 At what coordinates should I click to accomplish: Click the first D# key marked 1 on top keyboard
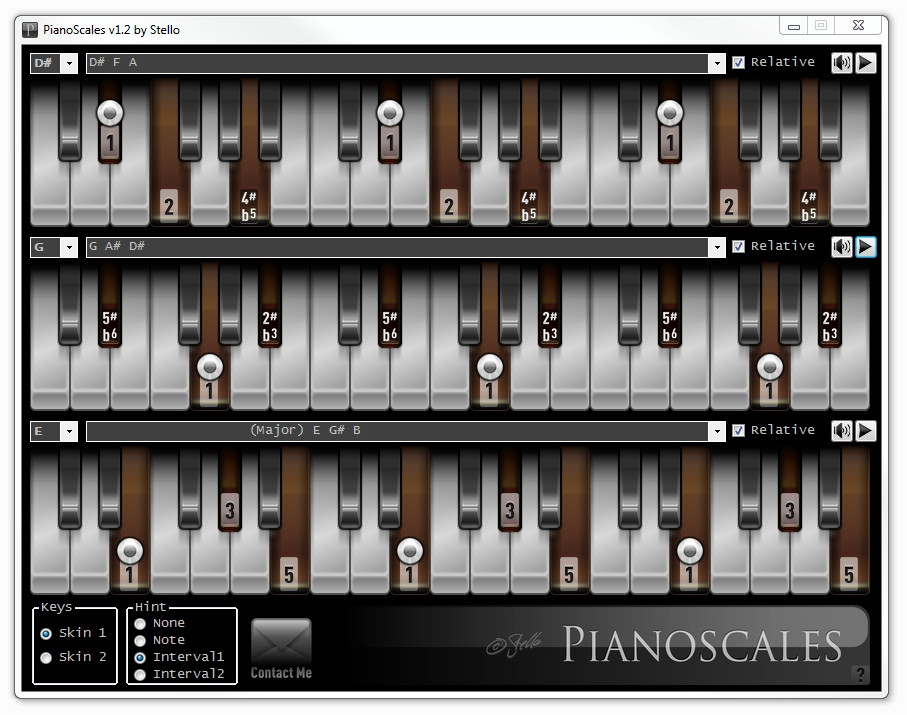pyautogui.click(x=110, y=121)
